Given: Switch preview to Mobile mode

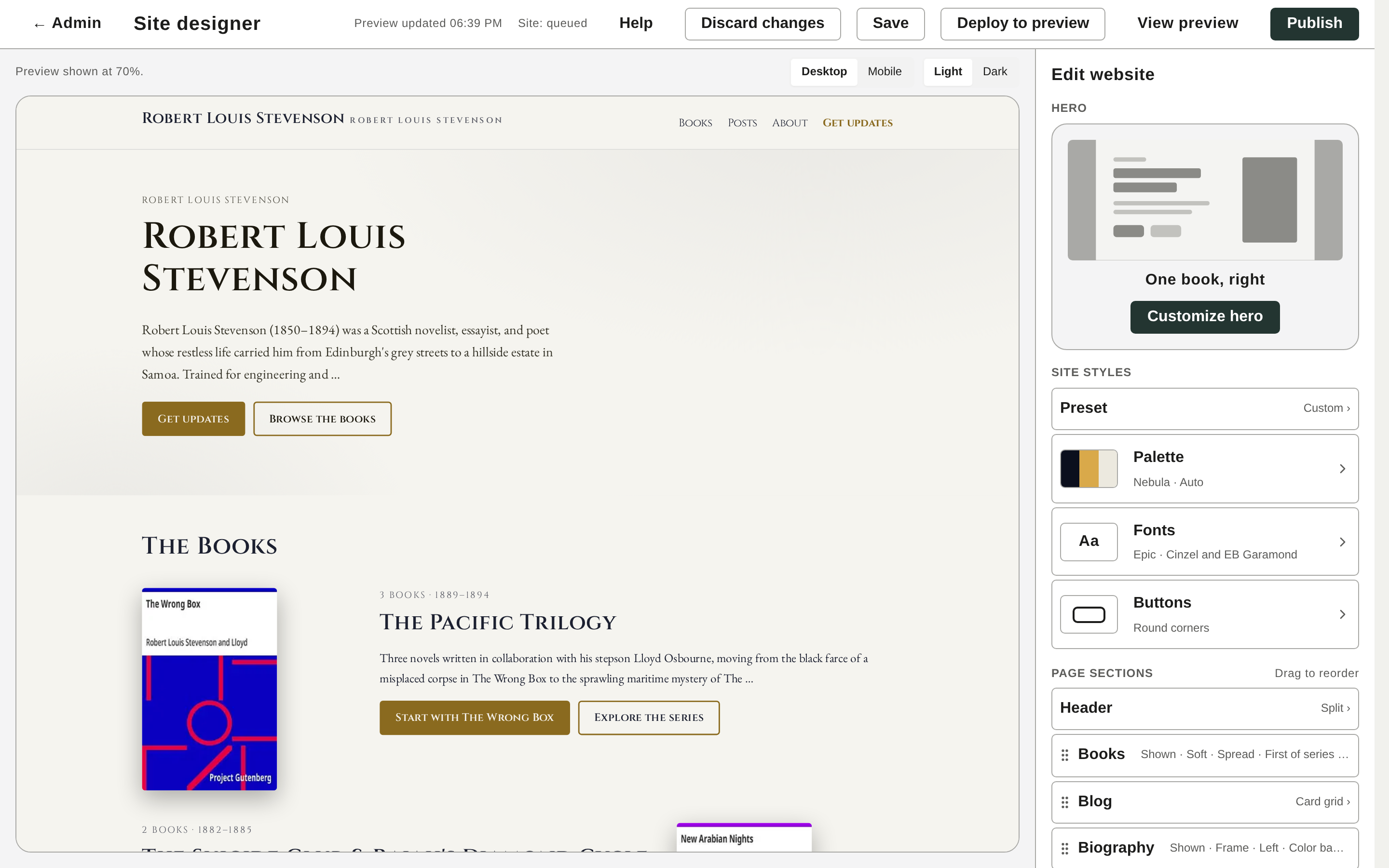Looking at the screenshot, I should click(x=885, y=72).
